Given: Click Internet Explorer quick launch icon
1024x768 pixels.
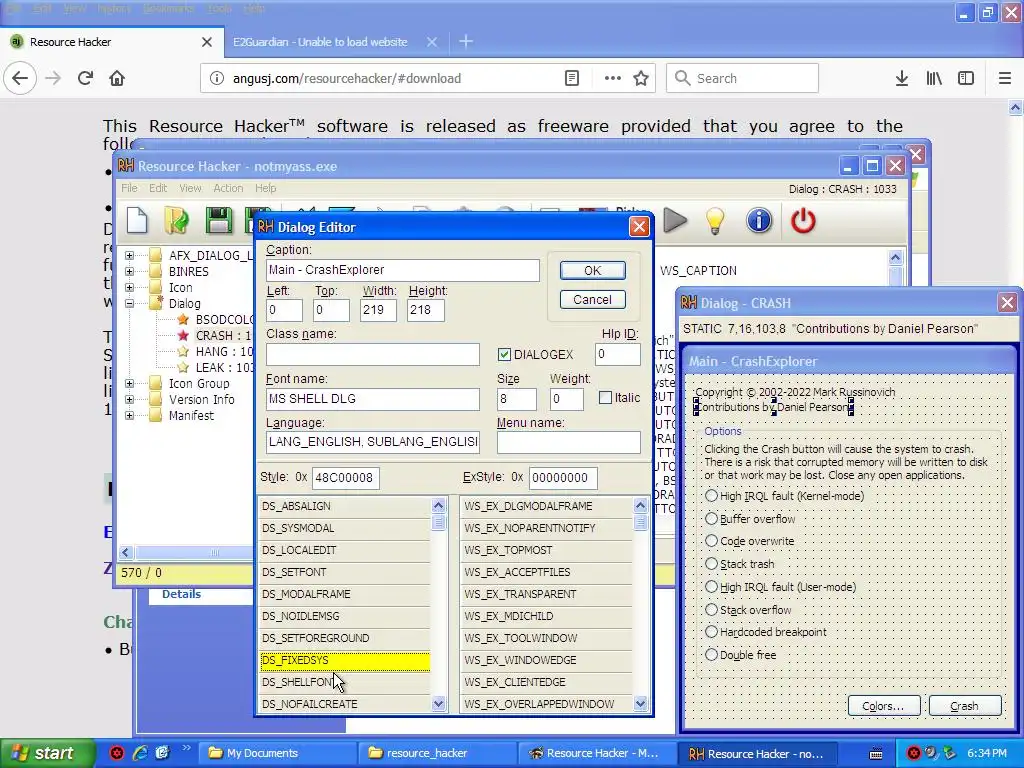Looking at the screenshot, I should coord(140,753).
